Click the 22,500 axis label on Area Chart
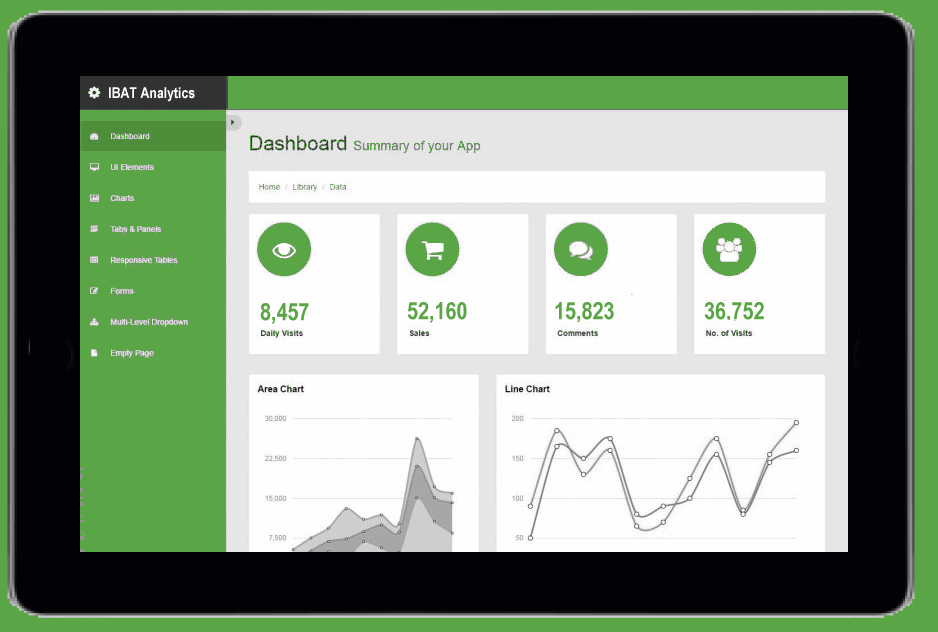The height and width of the screenshot is (632, 938). tap(276, 458)
